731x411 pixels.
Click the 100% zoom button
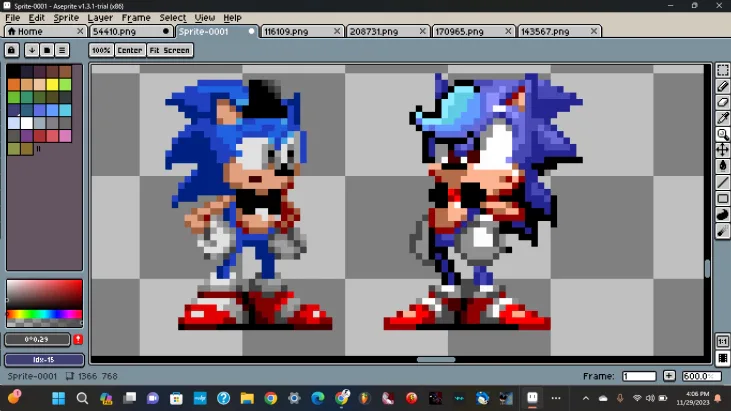(x=101, y=50)
